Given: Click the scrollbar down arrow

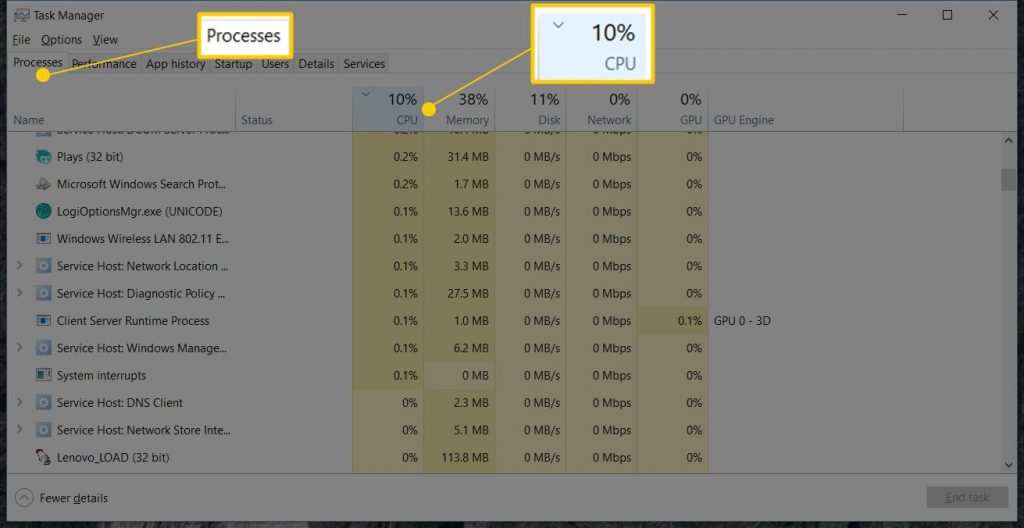Looking at the screenshot, I should click(1008, 465).
